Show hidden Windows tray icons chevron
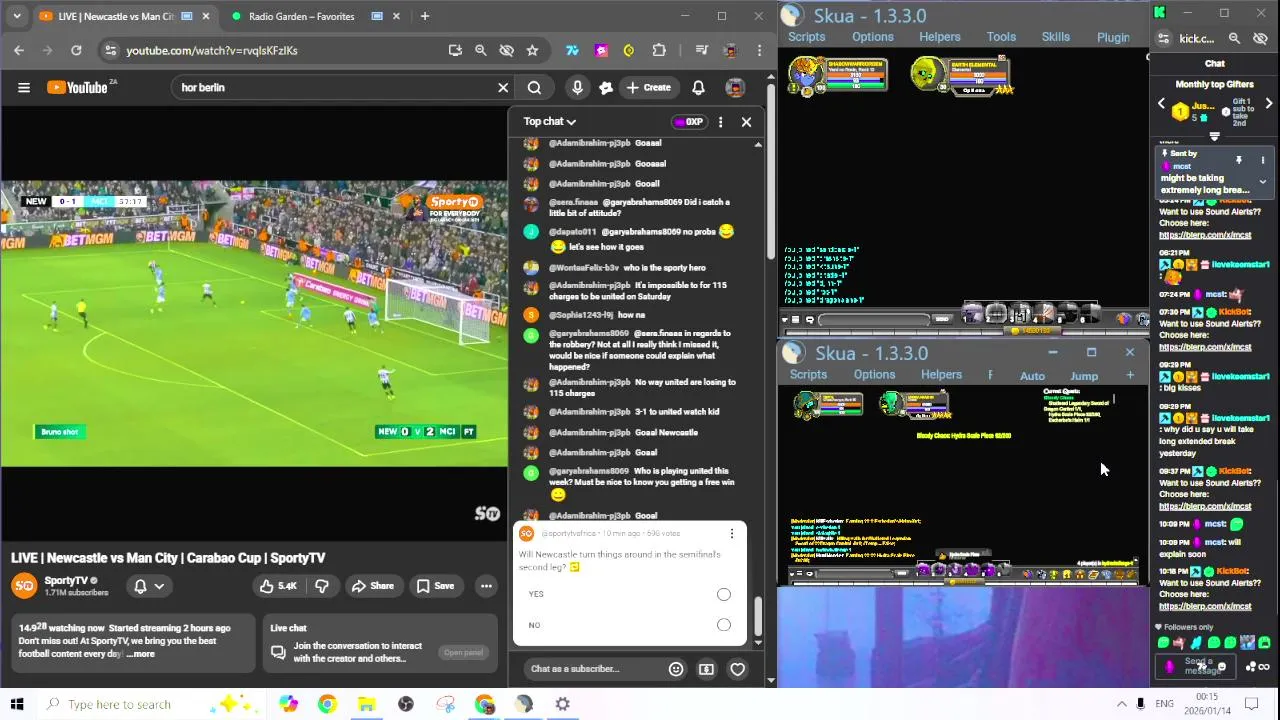The image size is (1280, 720). (x=1121, y=704)
